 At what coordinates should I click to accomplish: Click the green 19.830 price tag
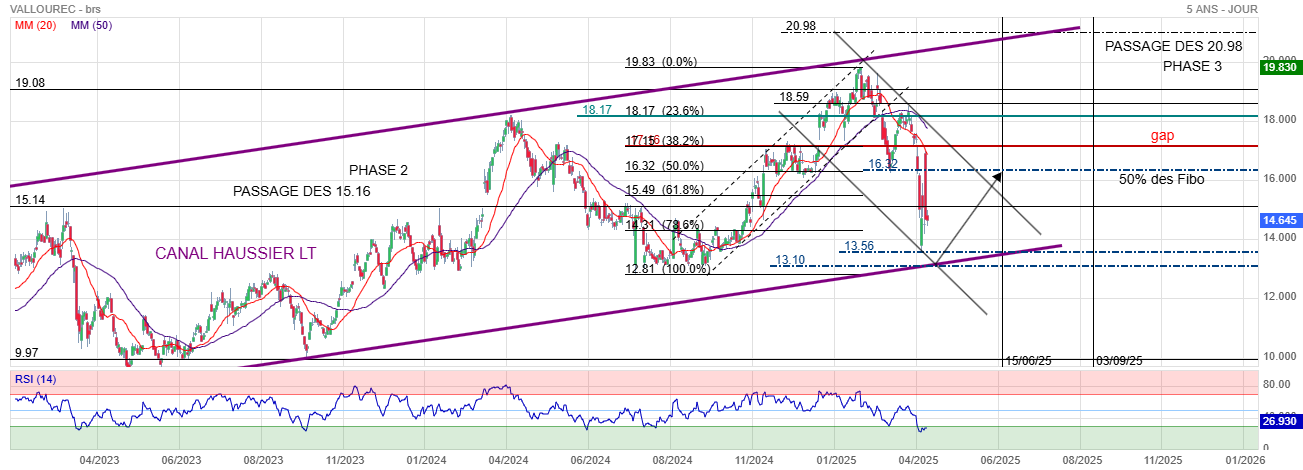coord(1279,67)
